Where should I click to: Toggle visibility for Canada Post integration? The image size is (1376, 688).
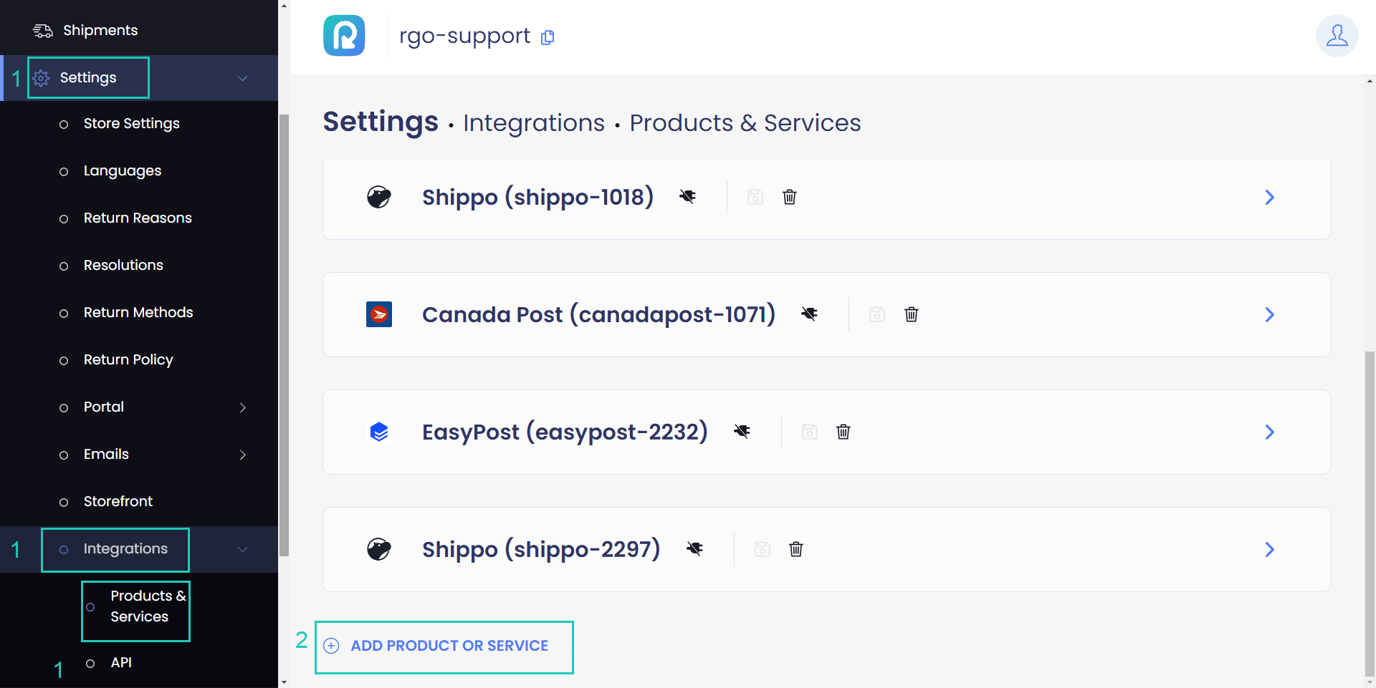coord(809,314)
